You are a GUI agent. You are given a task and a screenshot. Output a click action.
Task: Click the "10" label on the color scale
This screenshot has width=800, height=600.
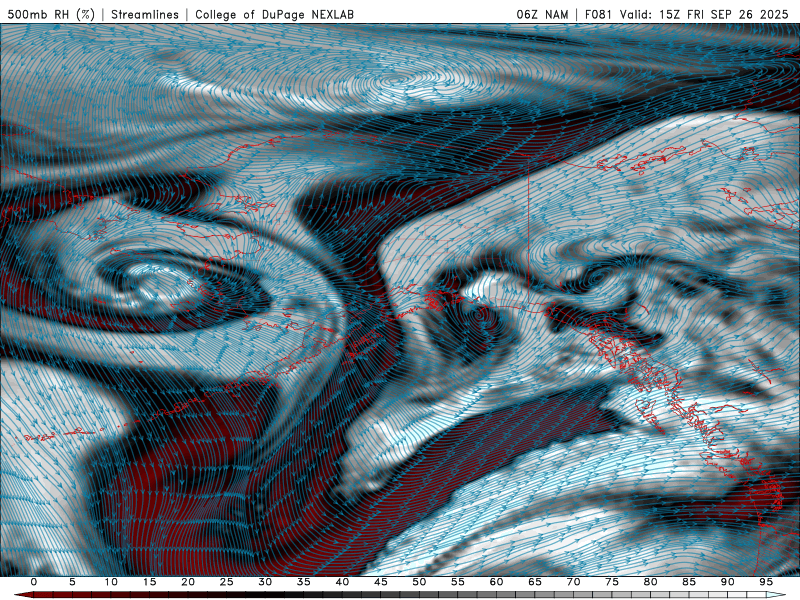pyautogui.click(x=111, y=582)
